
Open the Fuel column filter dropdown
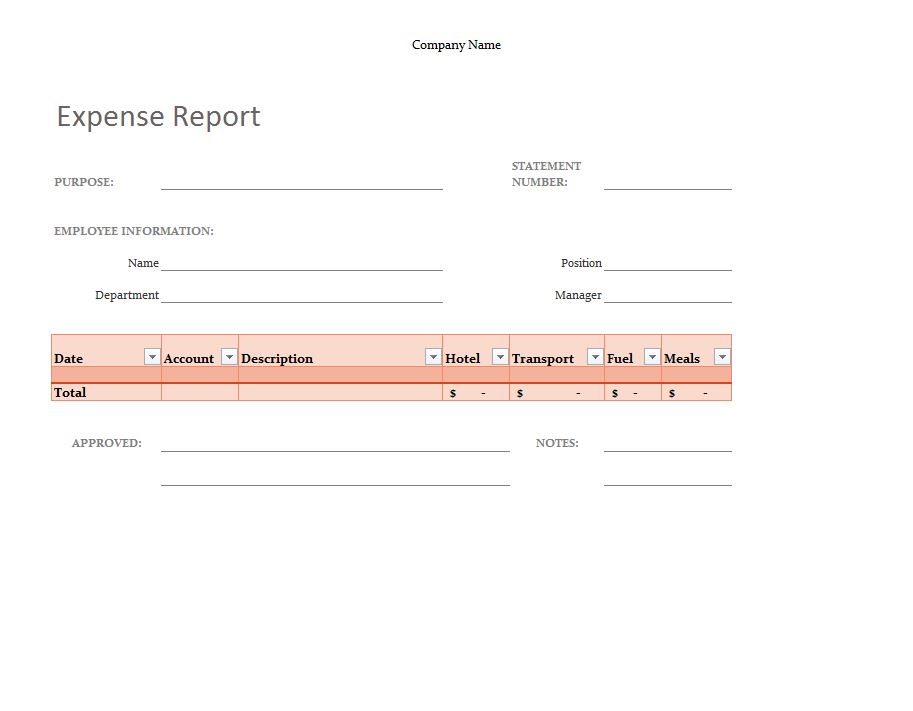pos(652,356)
